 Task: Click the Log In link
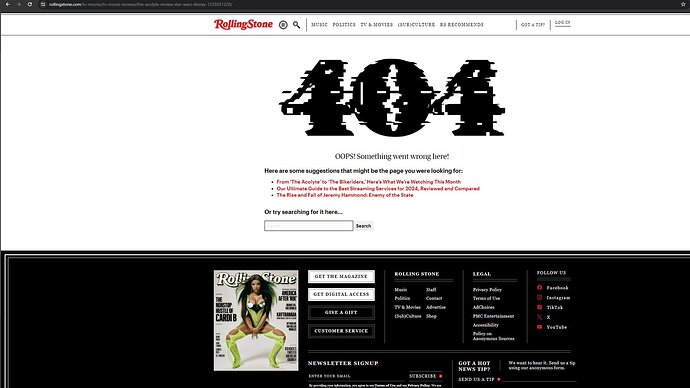[562, 22]
